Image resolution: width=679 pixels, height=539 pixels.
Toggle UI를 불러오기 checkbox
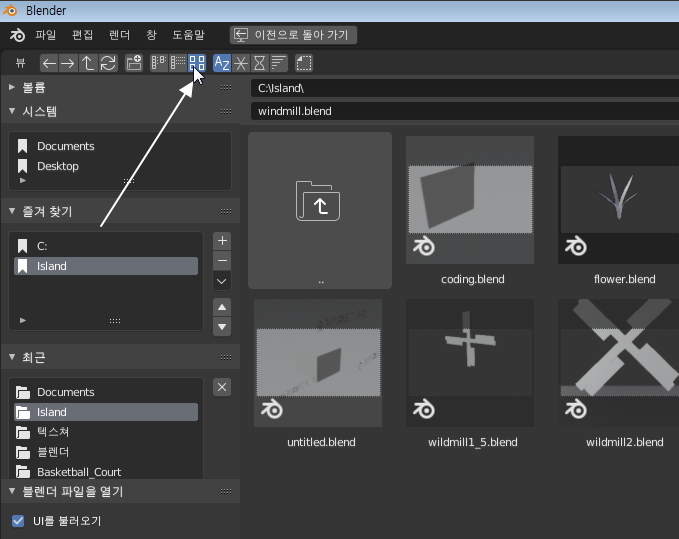point(18,521)
